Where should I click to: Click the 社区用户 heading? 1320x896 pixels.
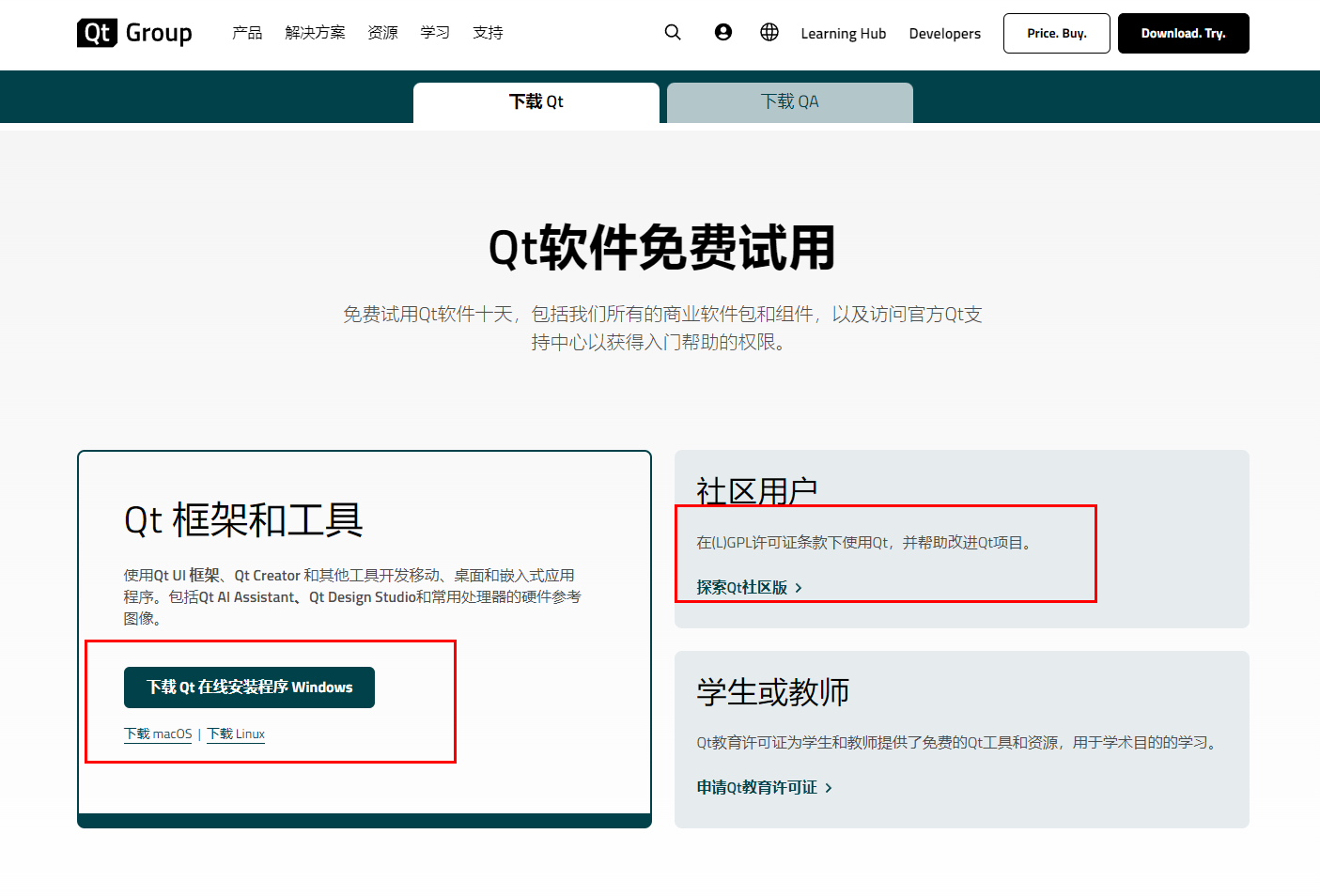click(x=757, y=491)
